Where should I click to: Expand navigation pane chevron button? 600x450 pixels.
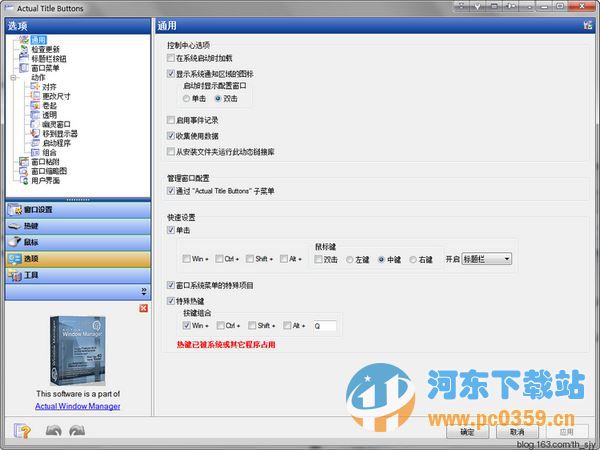coord(144,291)
